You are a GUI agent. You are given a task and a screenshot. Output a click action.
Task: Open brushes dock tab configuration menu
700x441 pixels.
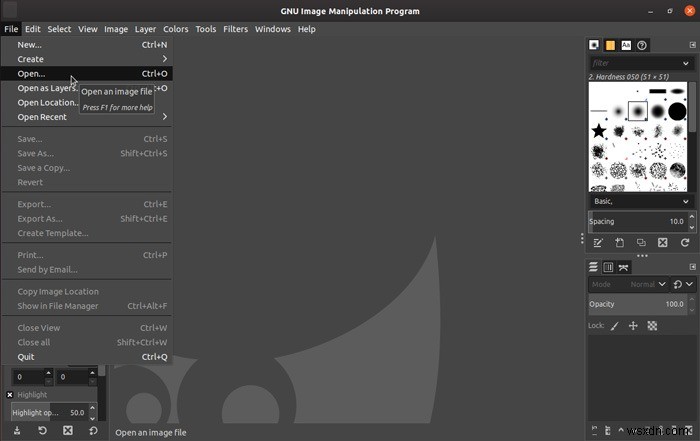[692, 45]
